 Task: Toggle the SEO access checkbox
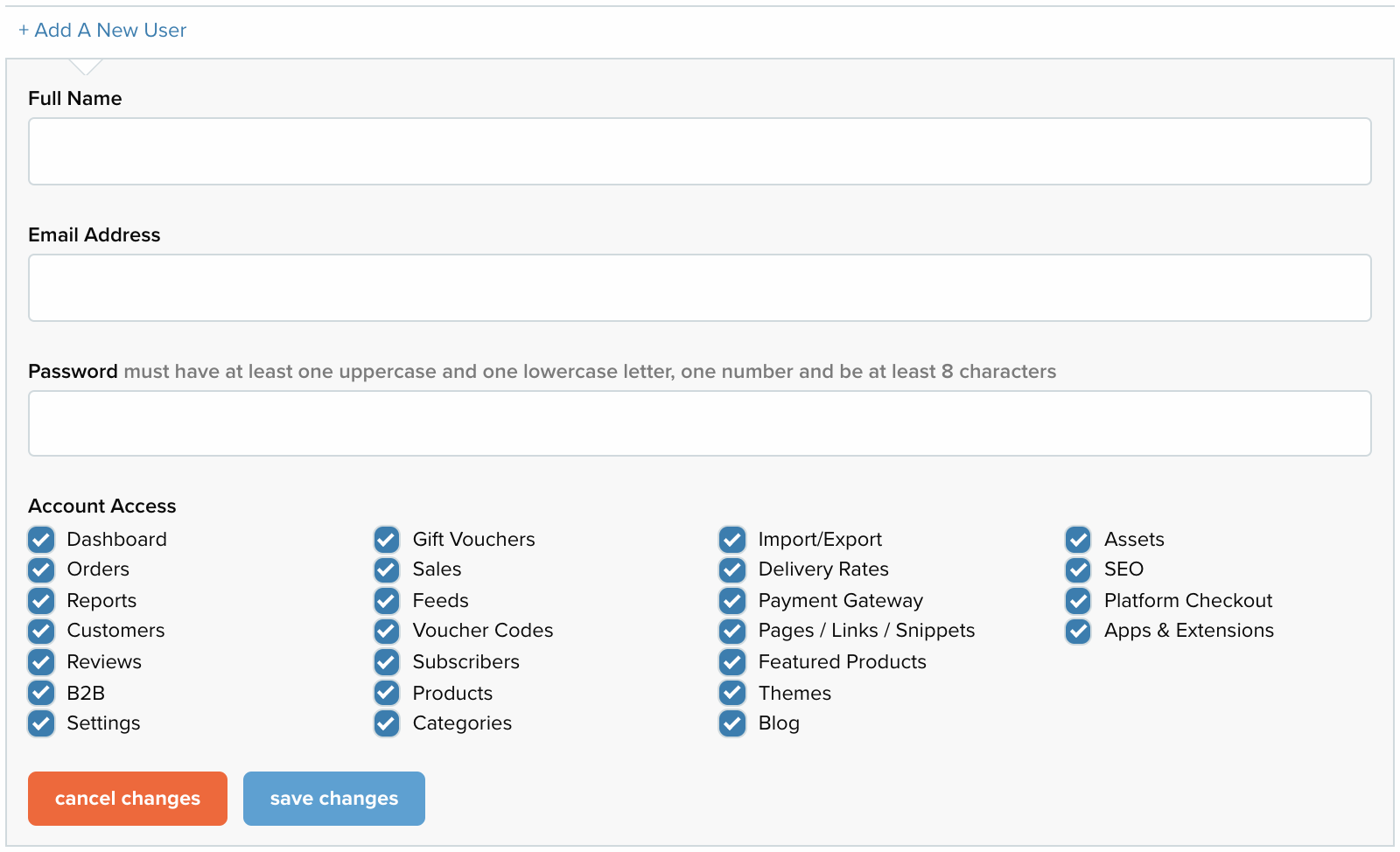1078,569
